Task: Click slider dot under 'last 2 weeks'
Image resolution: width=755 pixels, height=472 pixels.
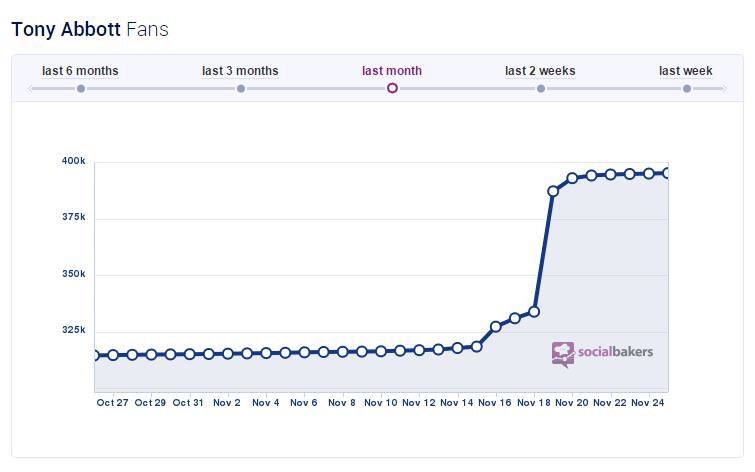Action: pyautogui.click(x=541, y=89)
